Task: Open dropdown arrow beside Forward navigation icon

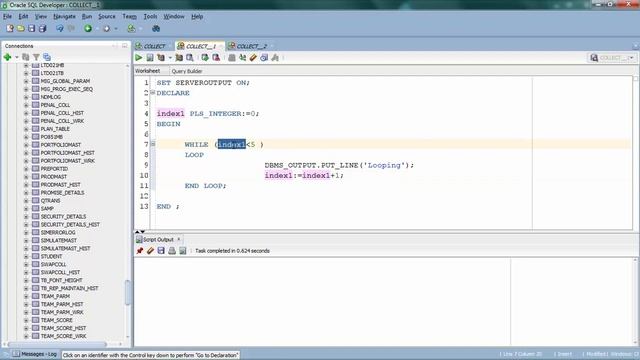Action: click(x=116, y=29)
